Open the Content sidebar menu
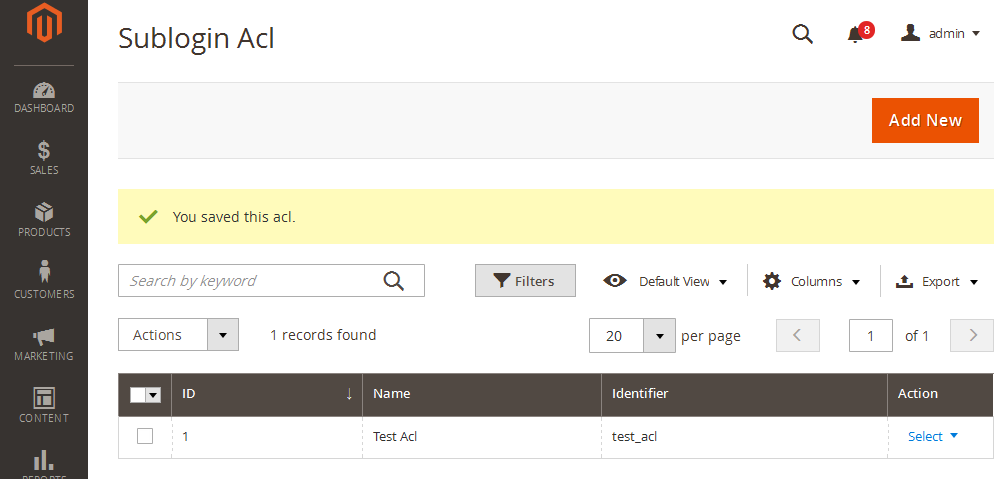Screen dimensions: 1000x479 44,406
